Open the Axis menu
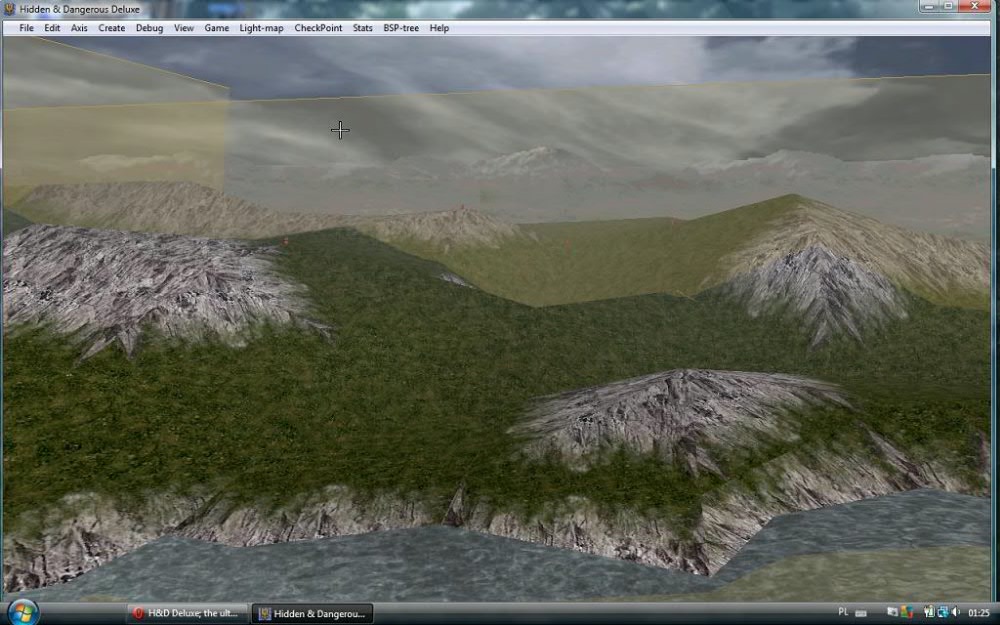This screenshot has height=625, width=1000. (x=79, y=28)
